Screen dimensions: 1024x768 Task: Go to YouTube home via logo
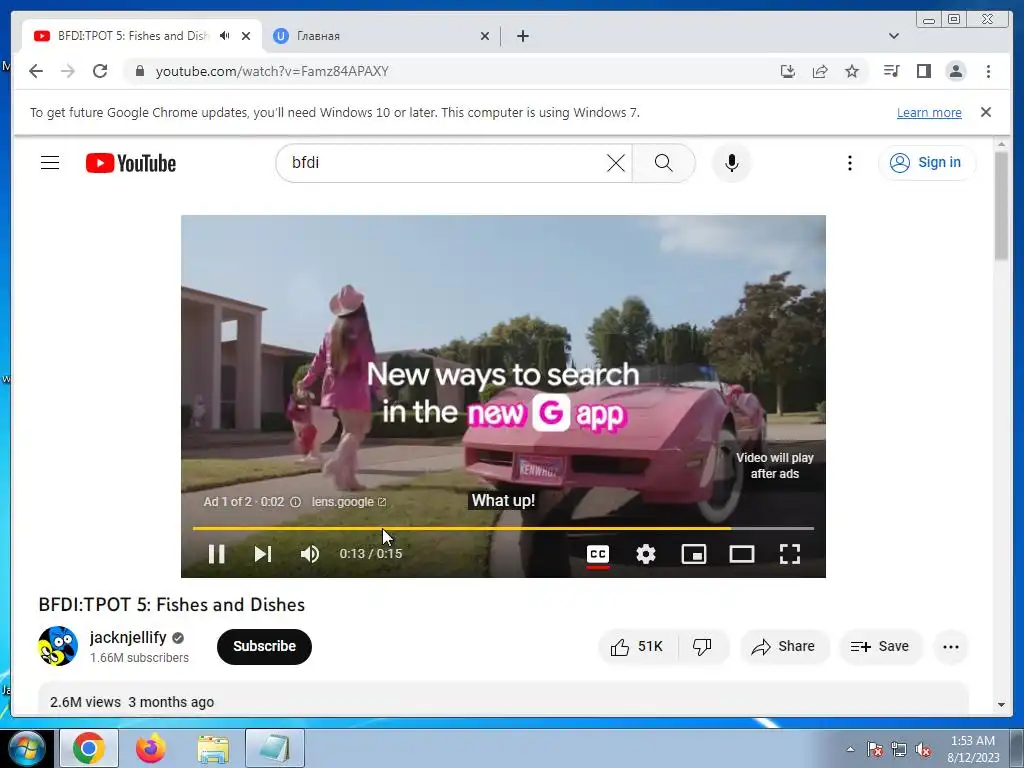pos(131,163)
